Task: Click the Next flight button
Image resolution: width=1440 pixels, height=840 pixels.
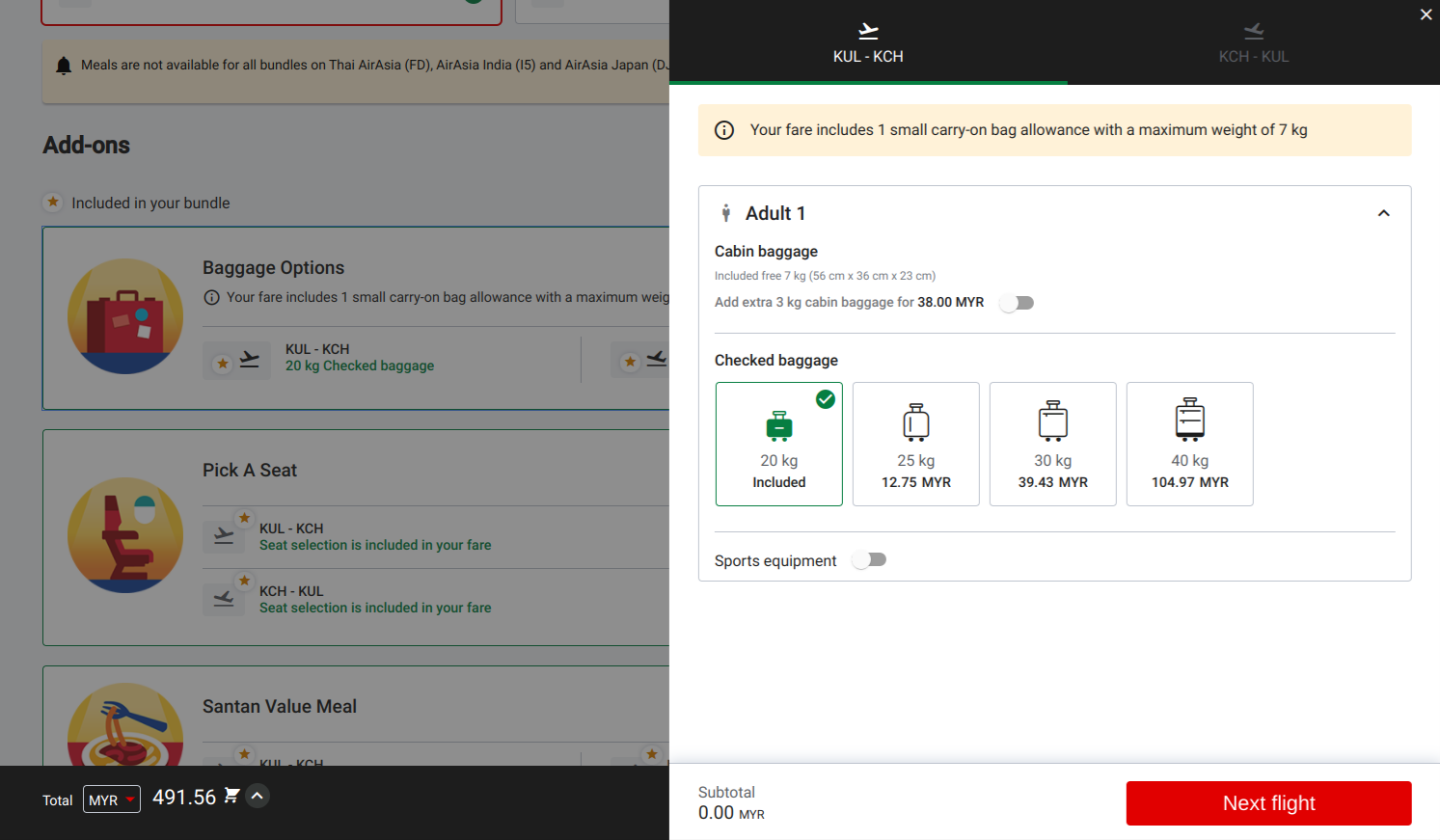Action: [x=1268, y=803]
